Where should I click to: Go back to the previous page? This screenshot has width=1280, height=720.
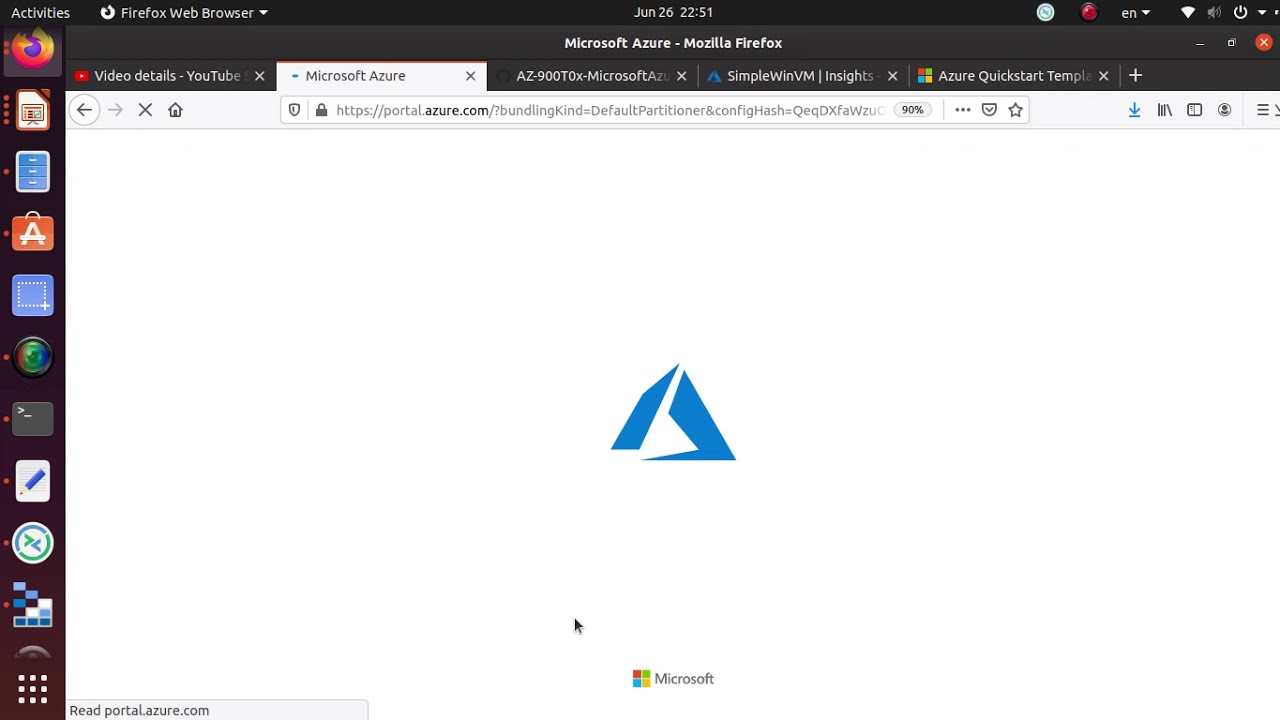(x=84, y=110)
